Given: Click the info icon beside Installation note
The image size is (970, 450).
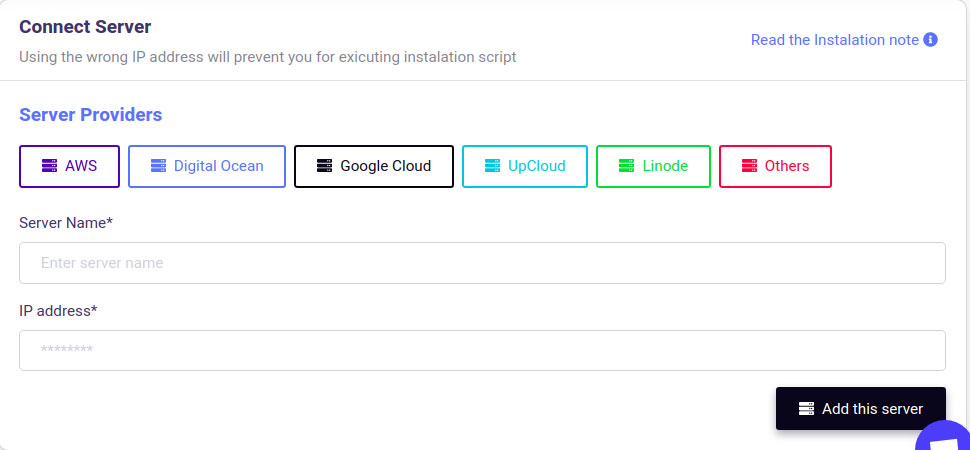Looking at the screenshot, I should [x=930, y=40].
